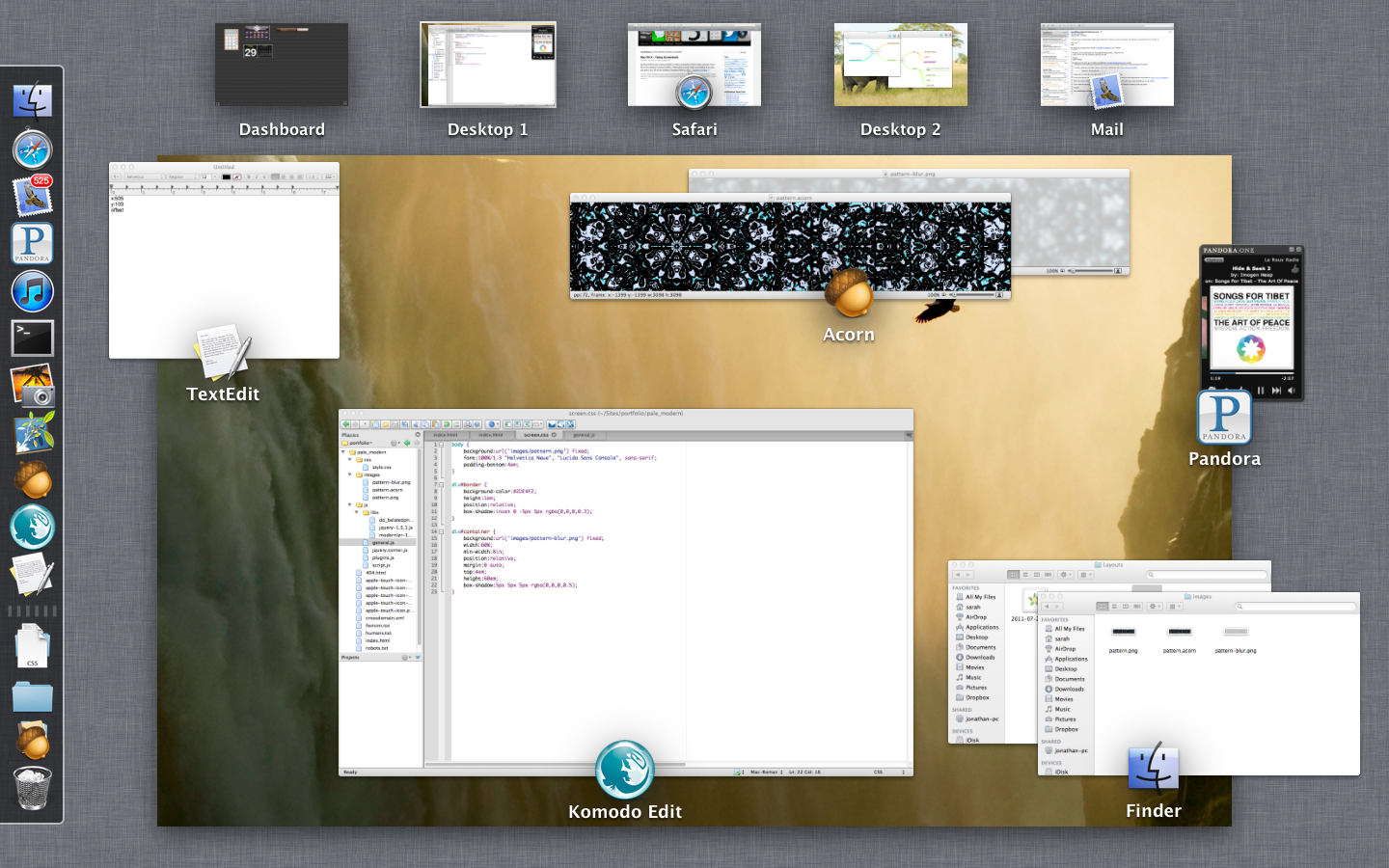
Task: Click the large TextEdit app icon badge
Action: tap(223, 352)
